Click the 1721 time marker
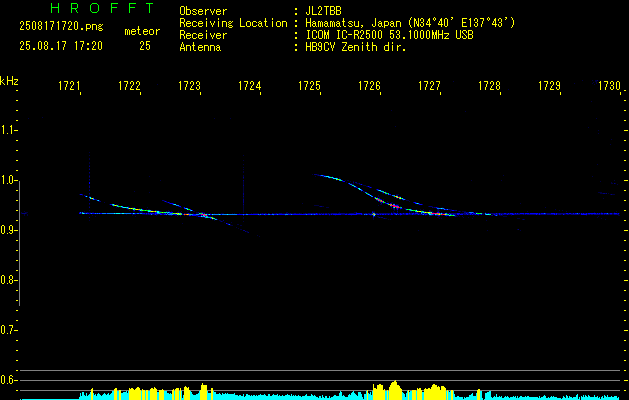629x400 pixels. (69, 86)
